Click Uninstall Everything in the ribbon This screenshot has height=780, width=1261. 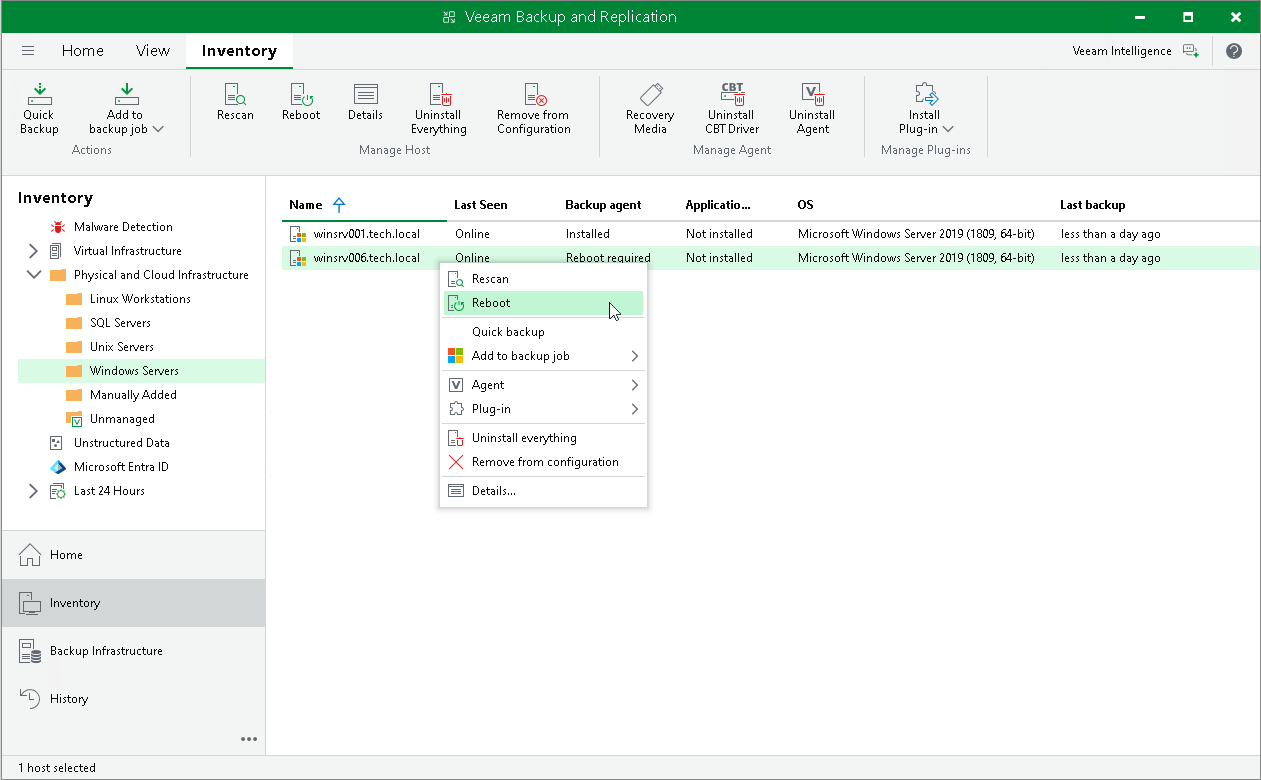point(439,108)
